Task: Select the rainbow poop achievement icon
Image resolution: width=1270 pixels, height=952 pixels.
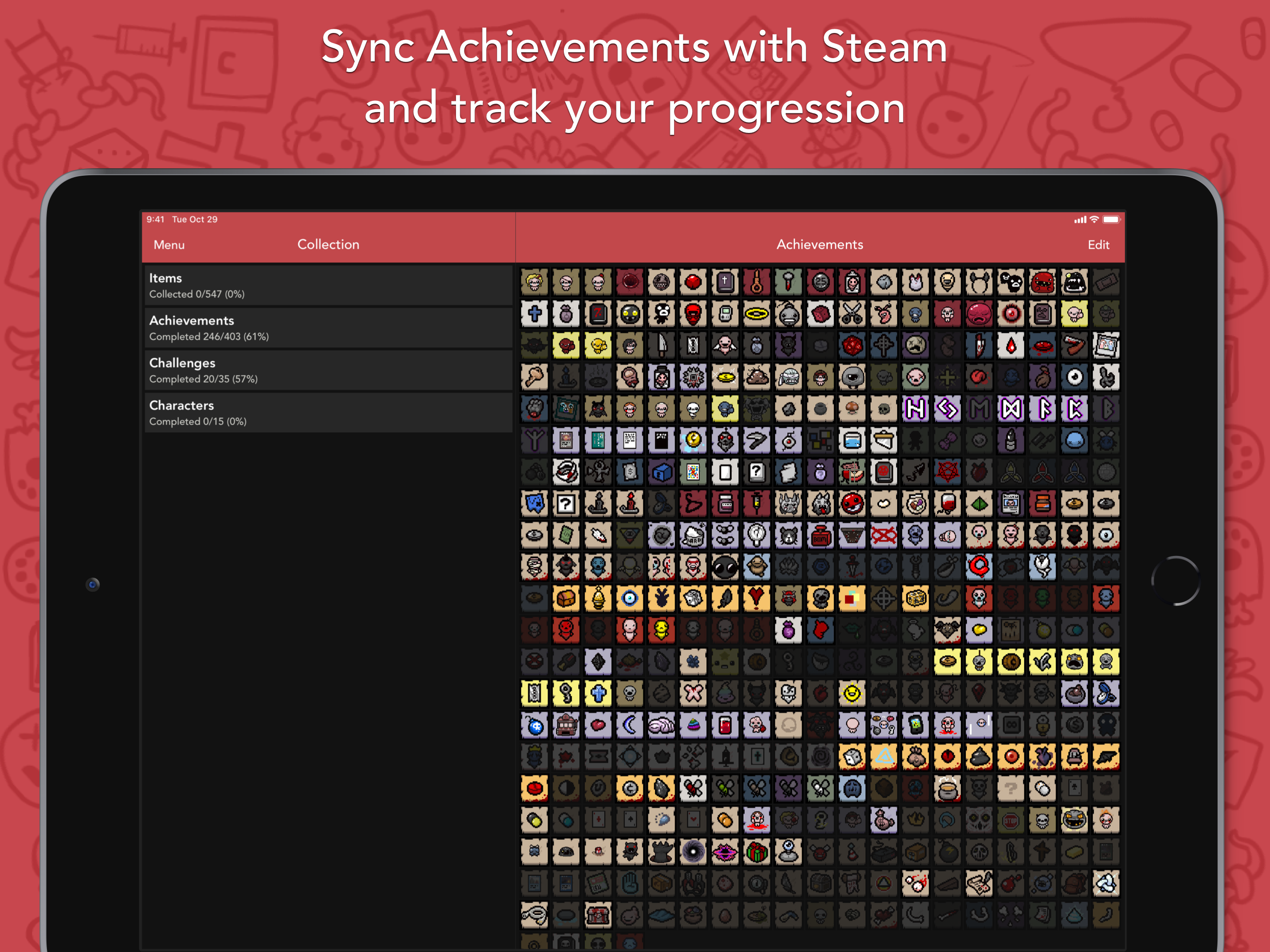Action: 693,726
